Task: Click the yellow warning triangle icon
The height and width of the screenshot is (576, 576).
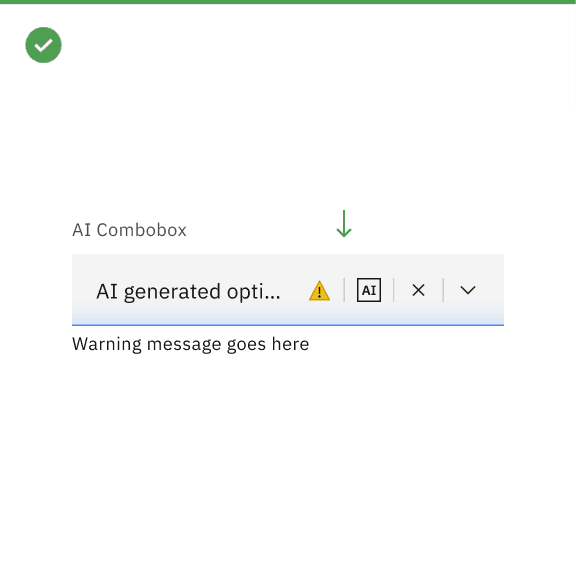Action: (320, 291)
